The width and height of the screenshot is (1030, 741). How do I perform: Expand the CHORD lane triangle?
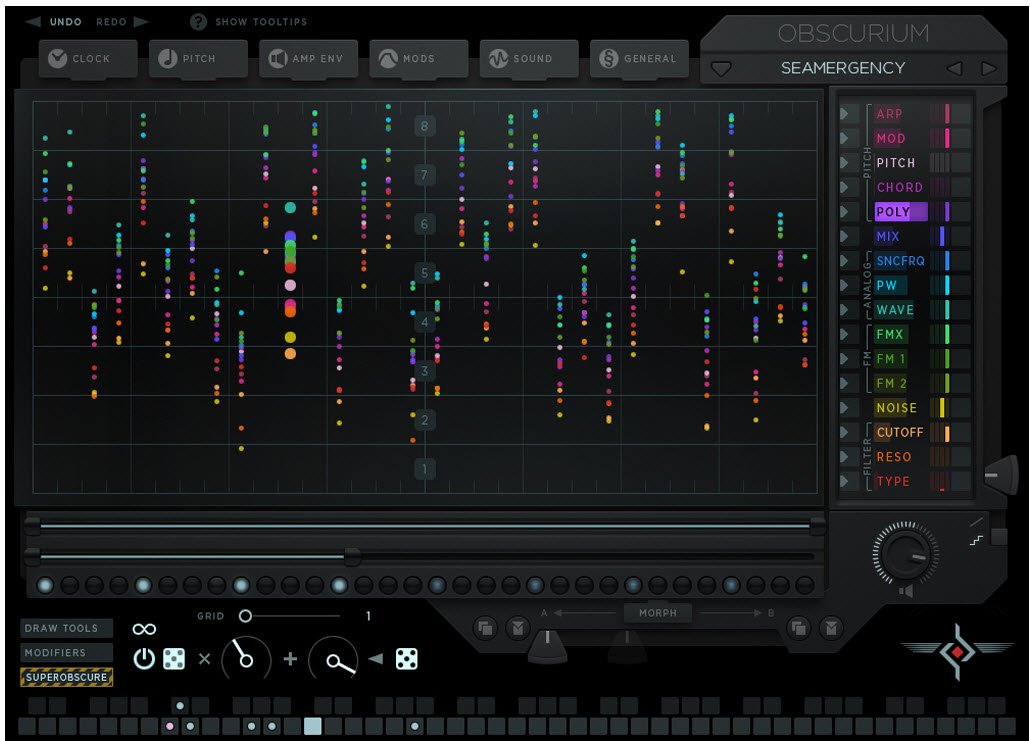[x=846, y=187]
